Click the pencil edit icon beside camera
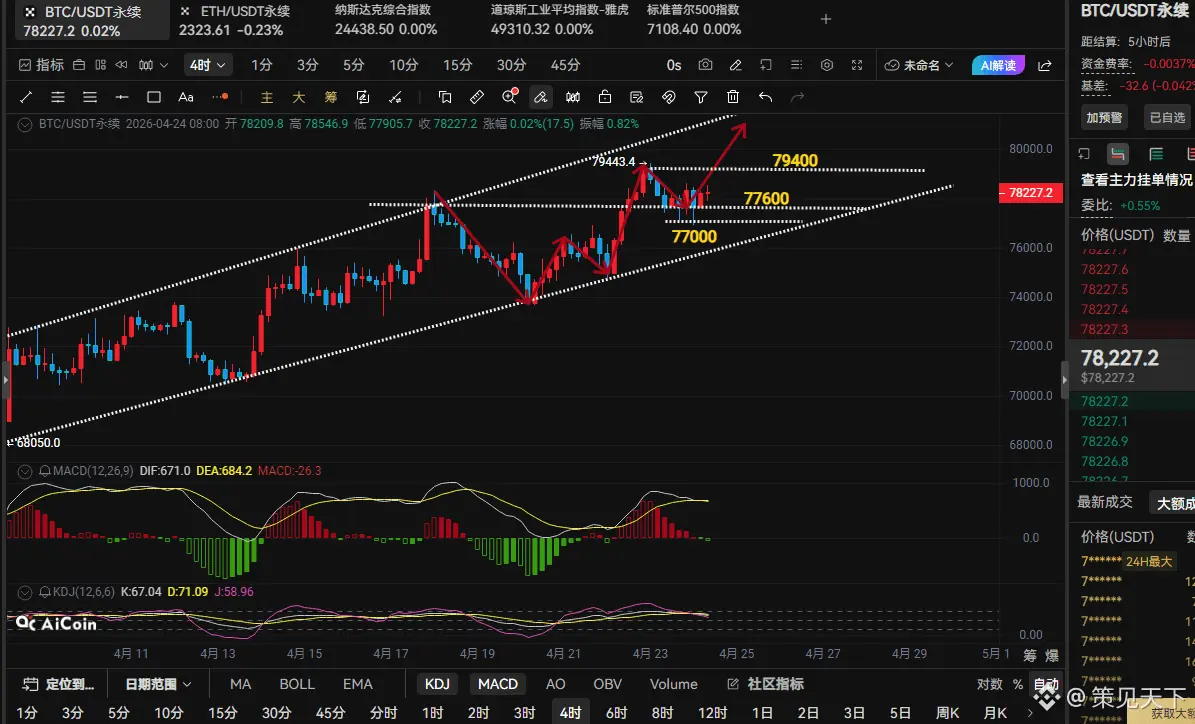Screen dimensions: 1195x724 735,65
